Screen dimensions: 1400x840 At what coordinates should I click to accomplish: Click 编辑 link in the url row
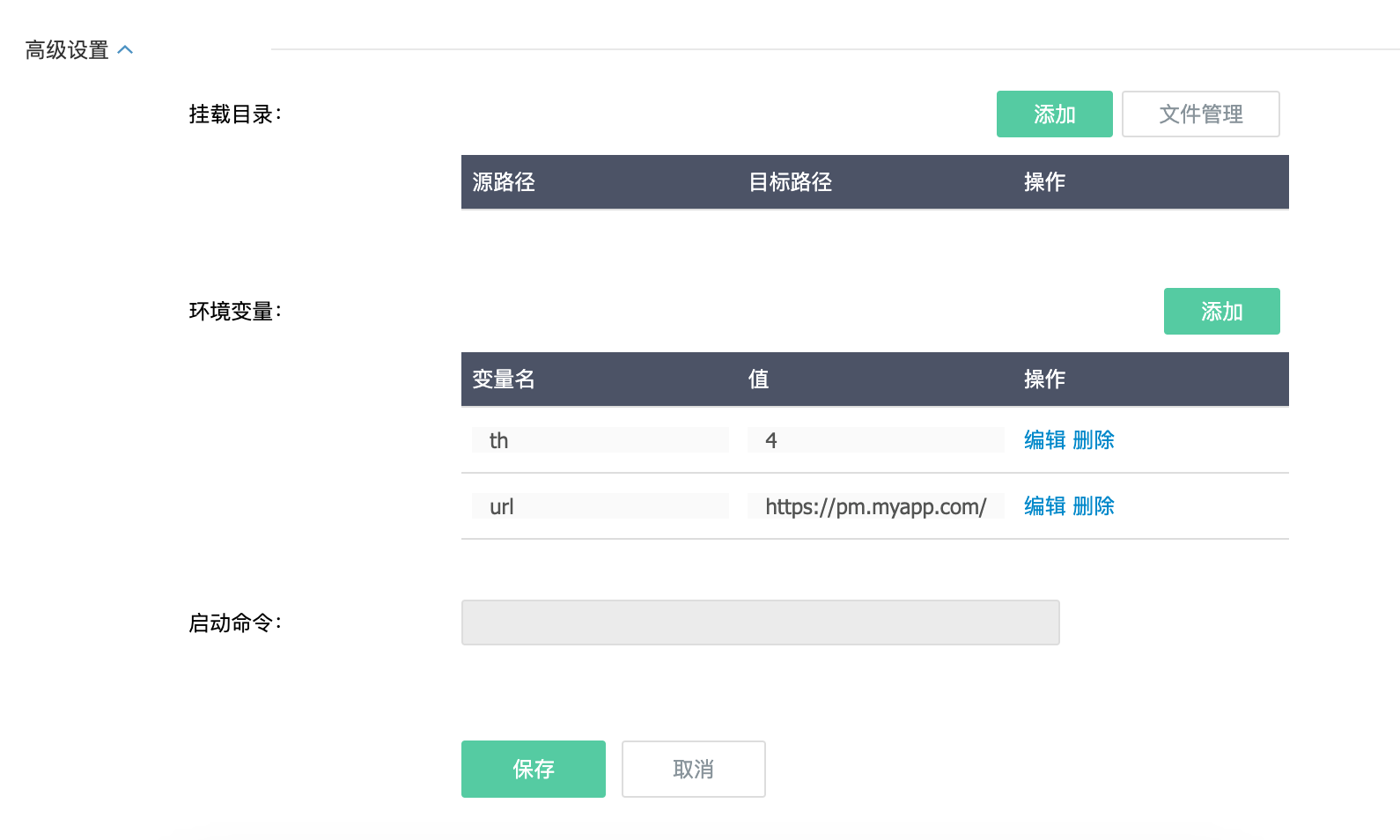1044,506
